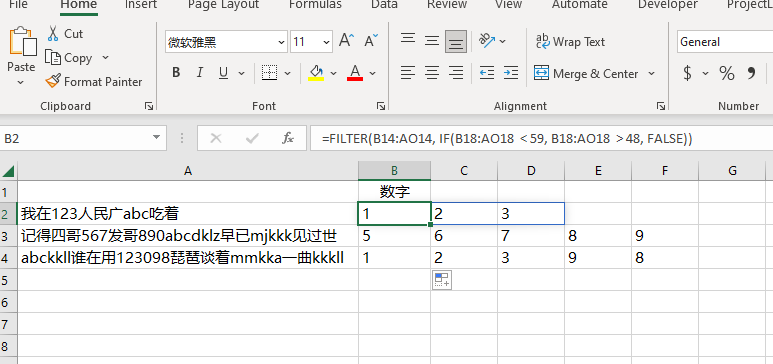
Task: Click Merge & Center button
Action: pyautogui.click(x=586, y=73)
